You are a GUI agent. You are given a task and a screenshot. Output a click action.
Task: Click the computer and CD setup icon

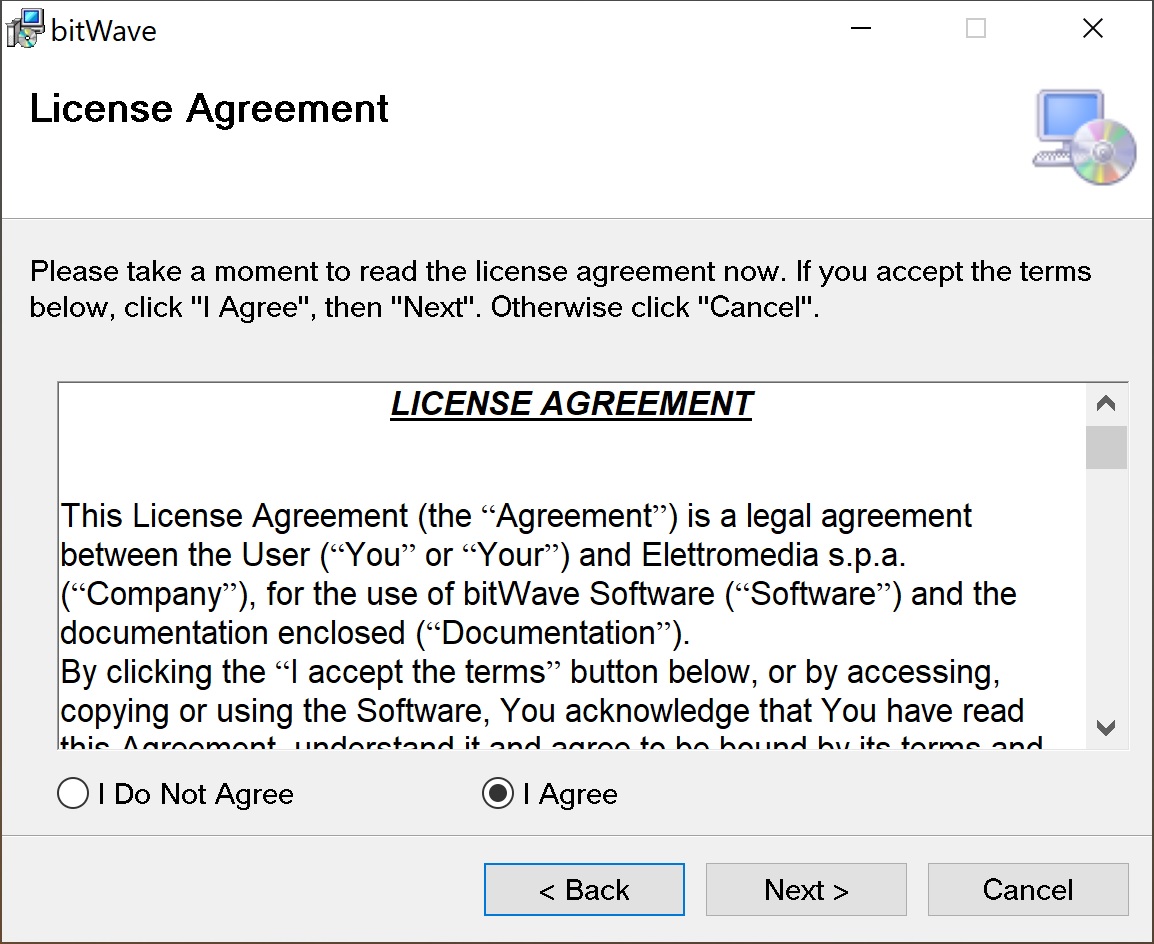tap(1084, 137)
